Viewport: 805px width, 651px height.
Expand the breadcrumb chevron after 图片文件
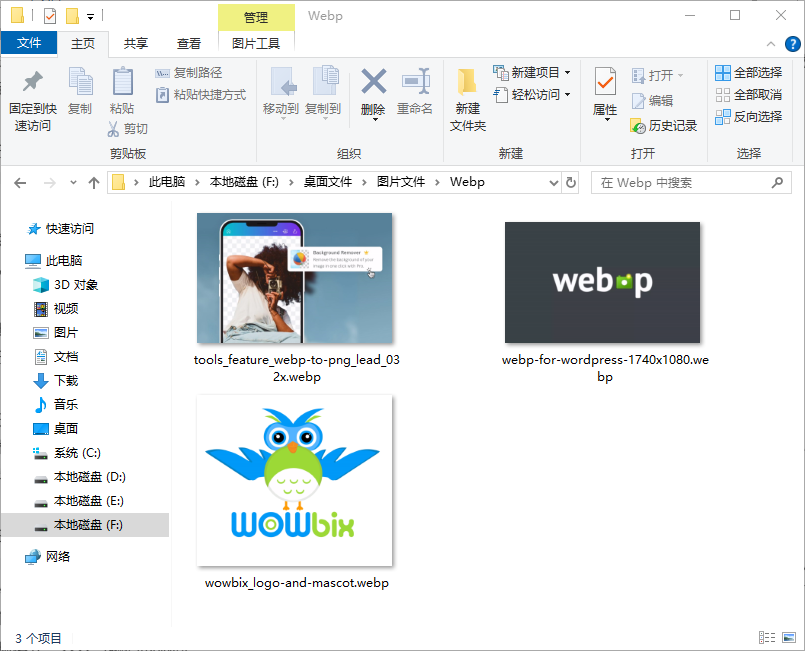[x=437, y=183]
